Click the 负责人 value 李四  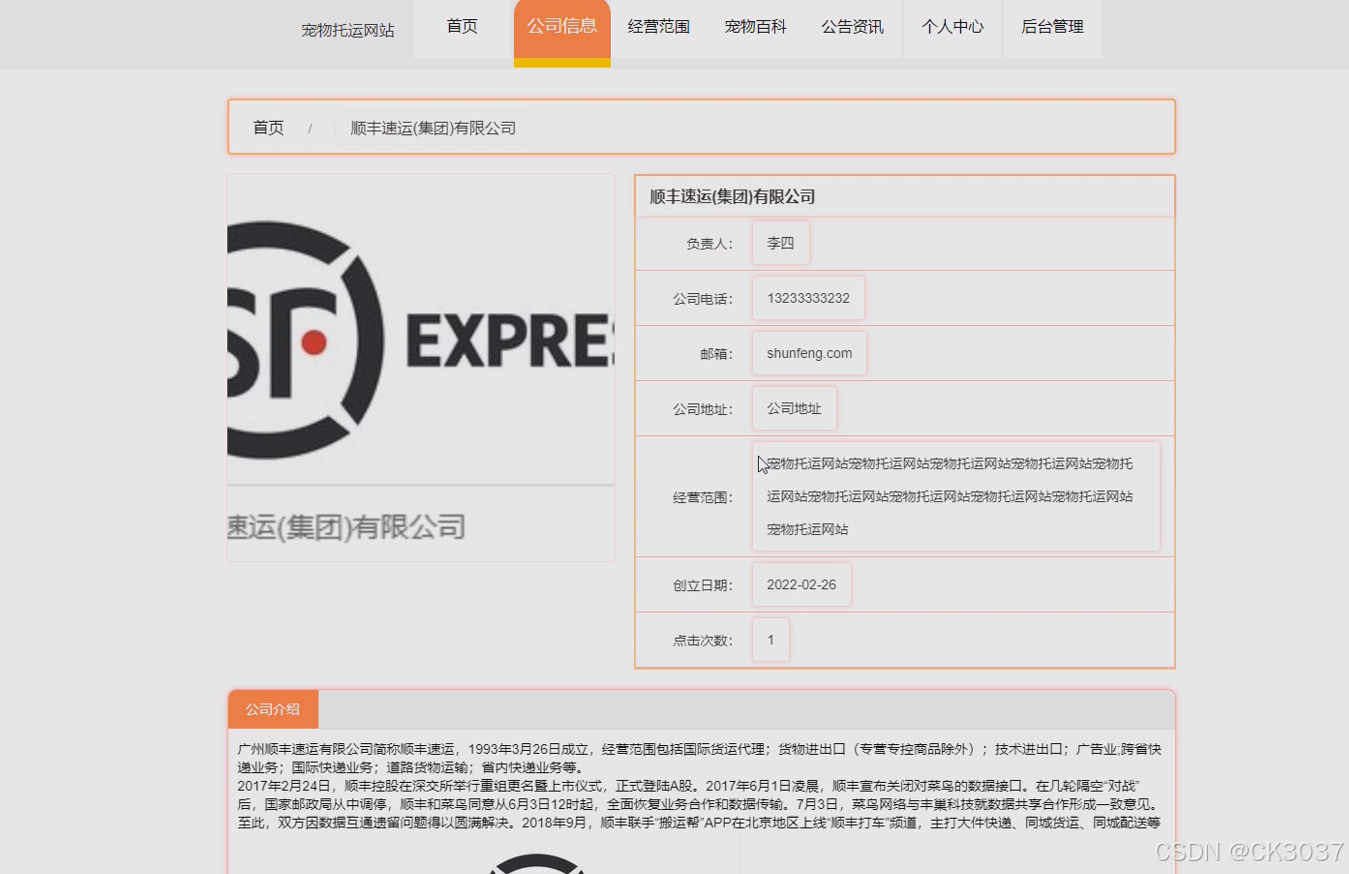click(781, 243)
